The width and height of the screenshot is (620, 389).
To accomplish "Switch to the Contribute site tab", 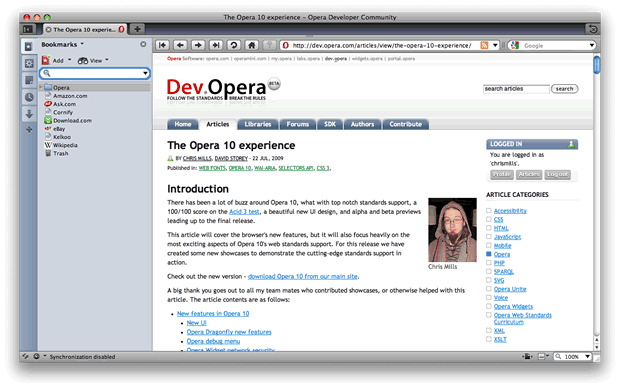I will pyautogui.click(x=406, y=124).
